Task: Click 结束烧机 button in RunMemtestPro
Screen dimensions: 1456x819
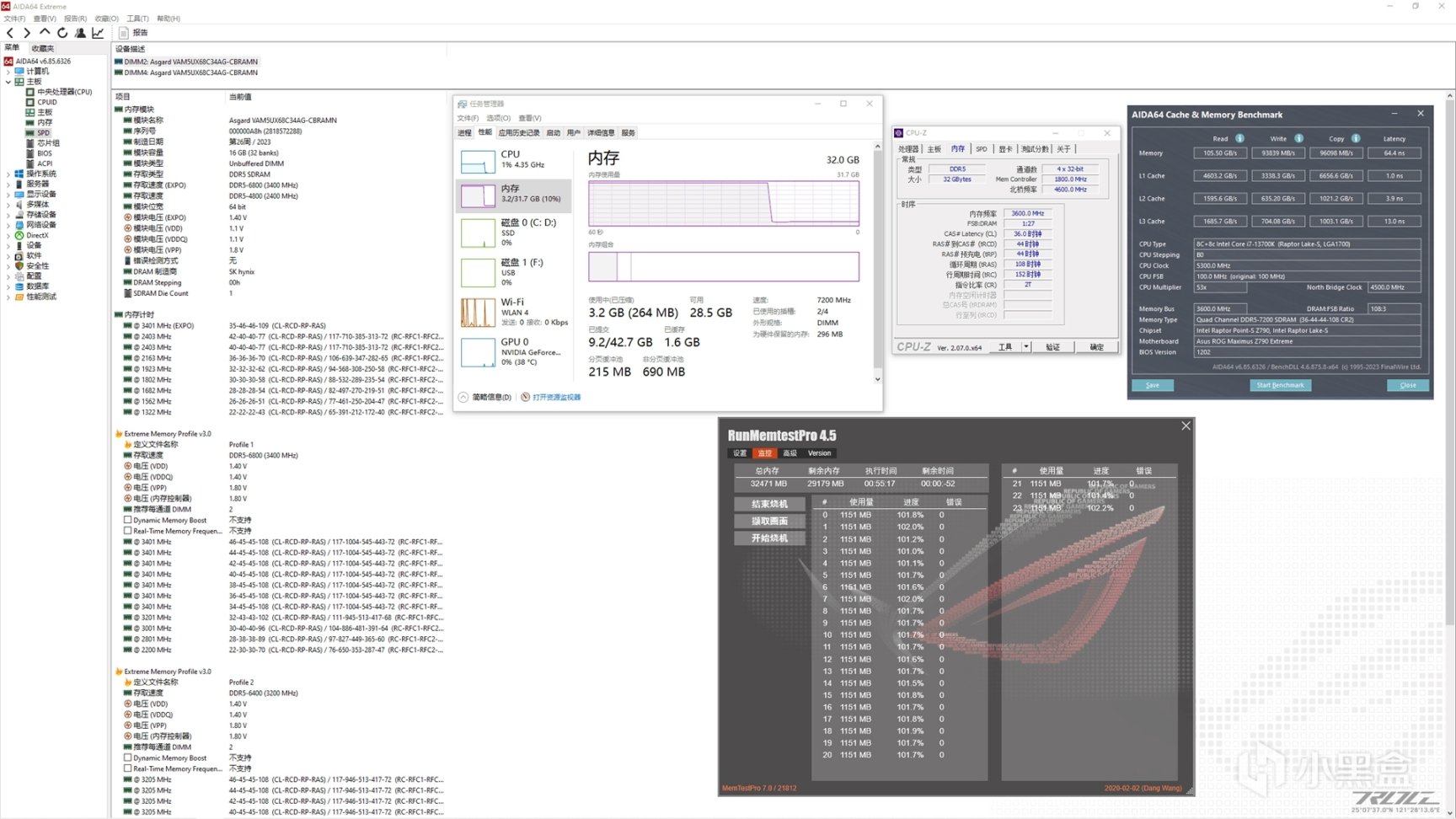Action: coord(769,504)
